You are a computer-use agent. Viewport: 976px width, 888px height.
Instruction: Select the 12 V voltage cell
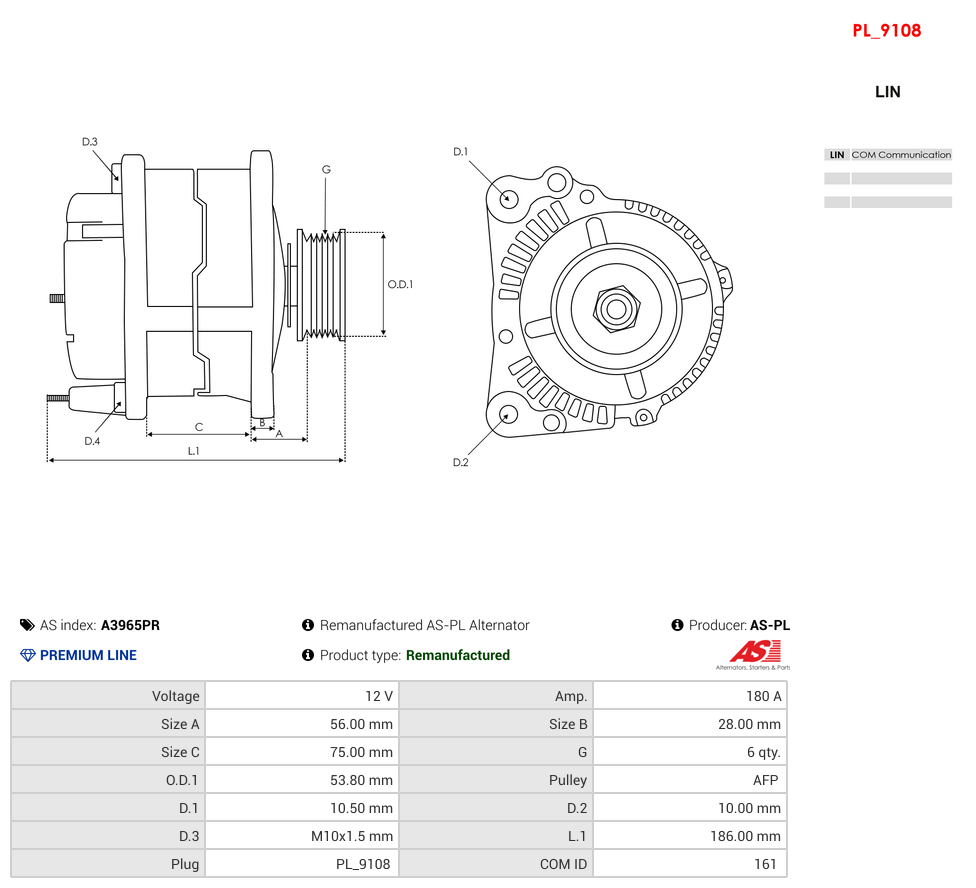pyautogui.click(x=303, y=696)
